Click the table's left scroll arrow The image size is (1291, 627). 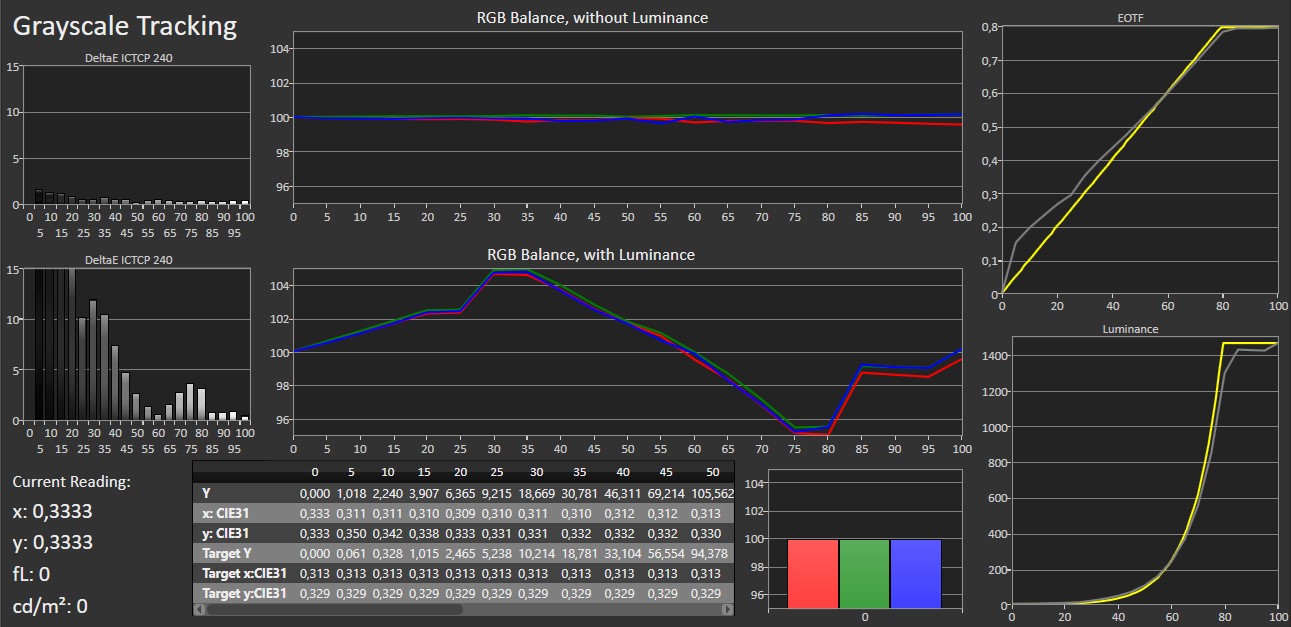199,608
